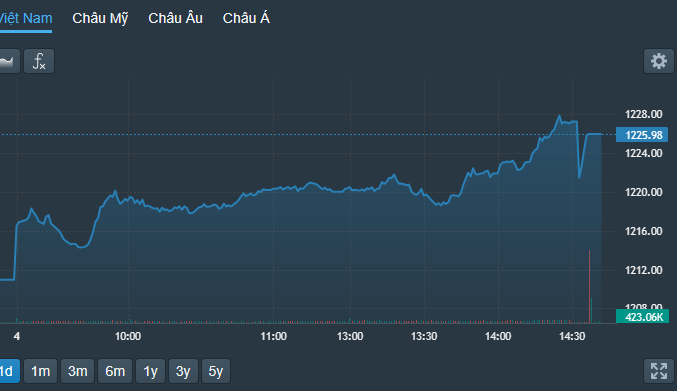Switch to Châu Mỹ tab
This screenshot has width=677, height=391.
(100, 19)
